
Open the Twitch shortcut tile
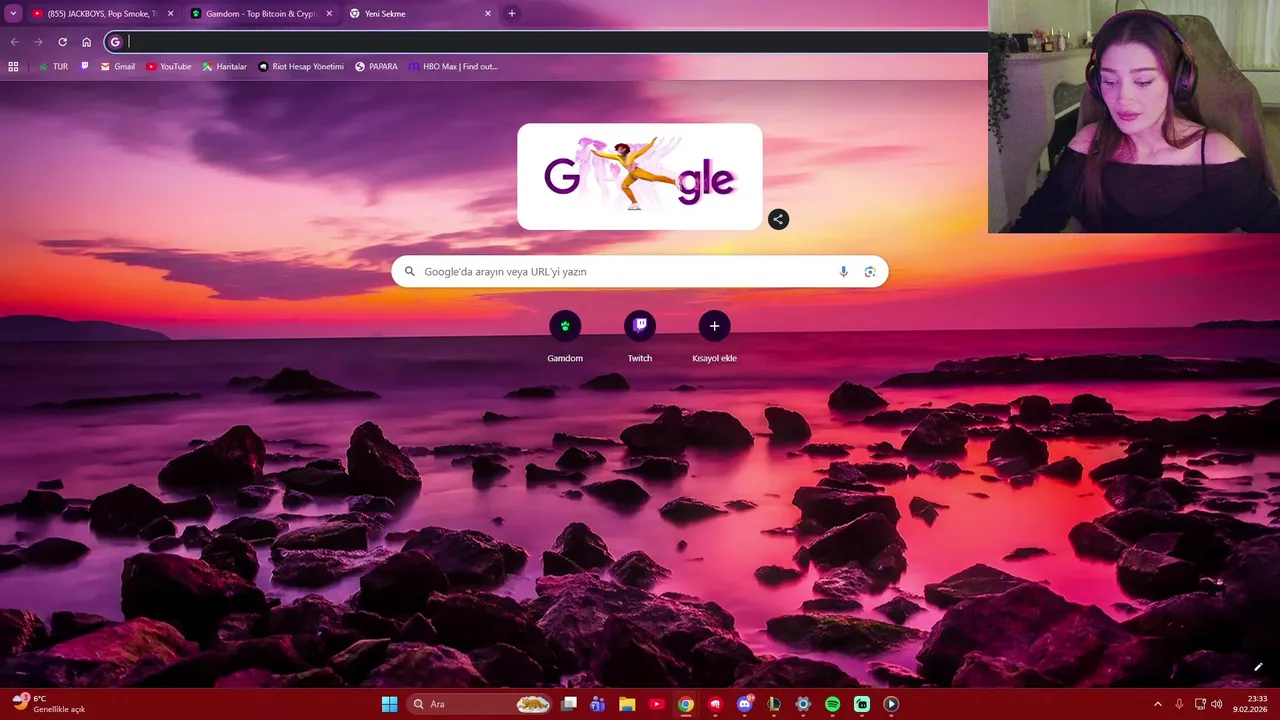click(640, 336)
